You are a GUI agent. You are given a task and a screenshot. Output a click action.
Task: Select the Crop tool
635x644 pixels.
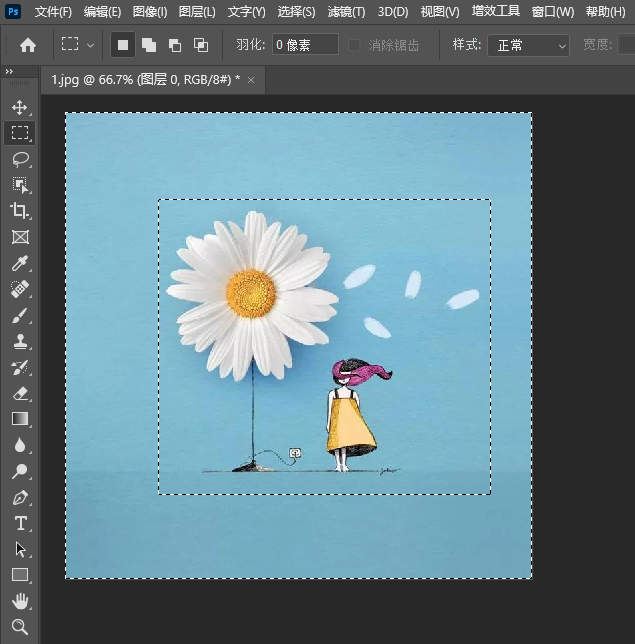20,211
